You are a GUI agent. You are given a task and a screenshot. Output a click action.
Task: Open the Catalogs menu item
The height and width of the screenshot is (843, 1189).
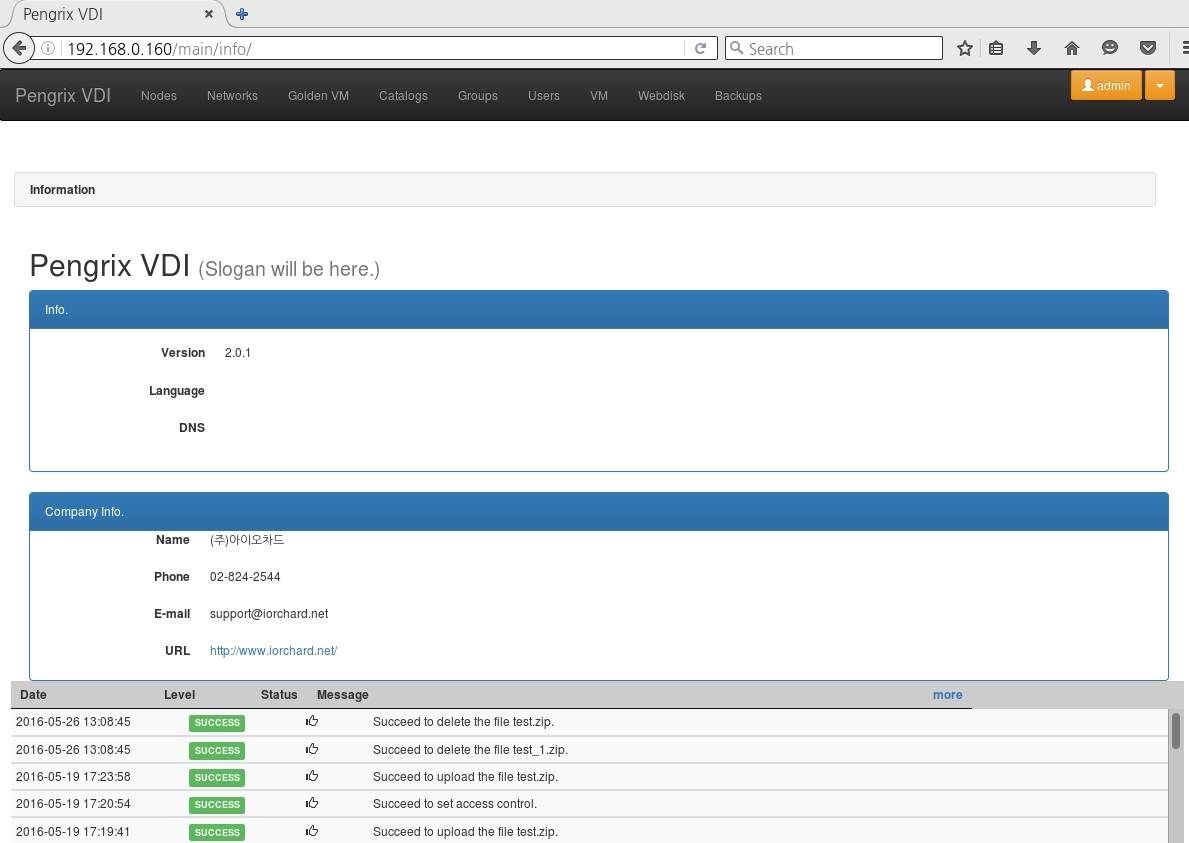[x=403, y=96]
